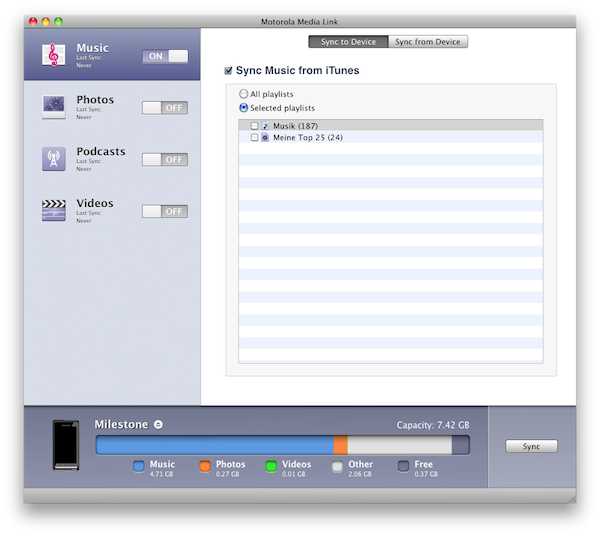Click the Milestone device name
Screen dimensions: 600x536
[121, 424]
